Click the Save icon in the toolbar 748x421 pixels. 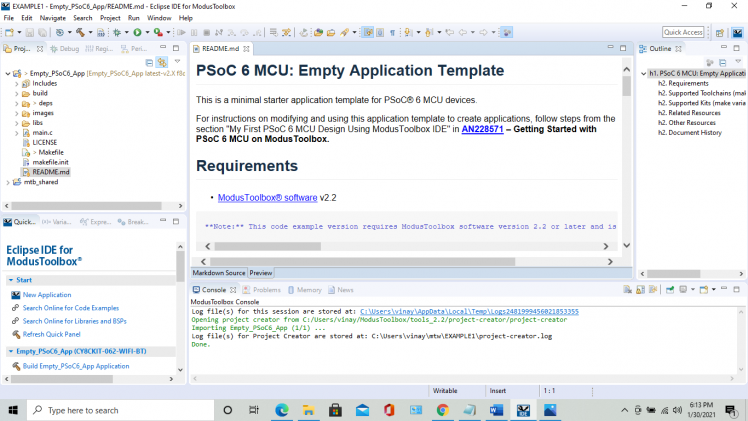[29, 33]
